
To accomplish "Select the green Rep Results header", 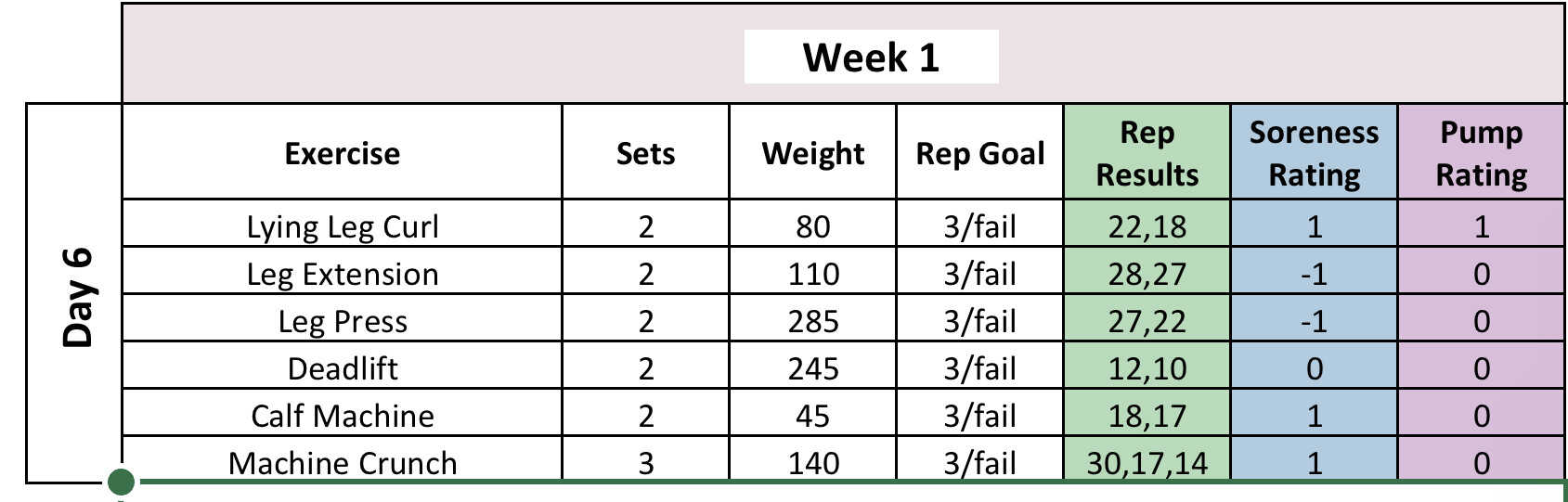I will [1147, 153].
